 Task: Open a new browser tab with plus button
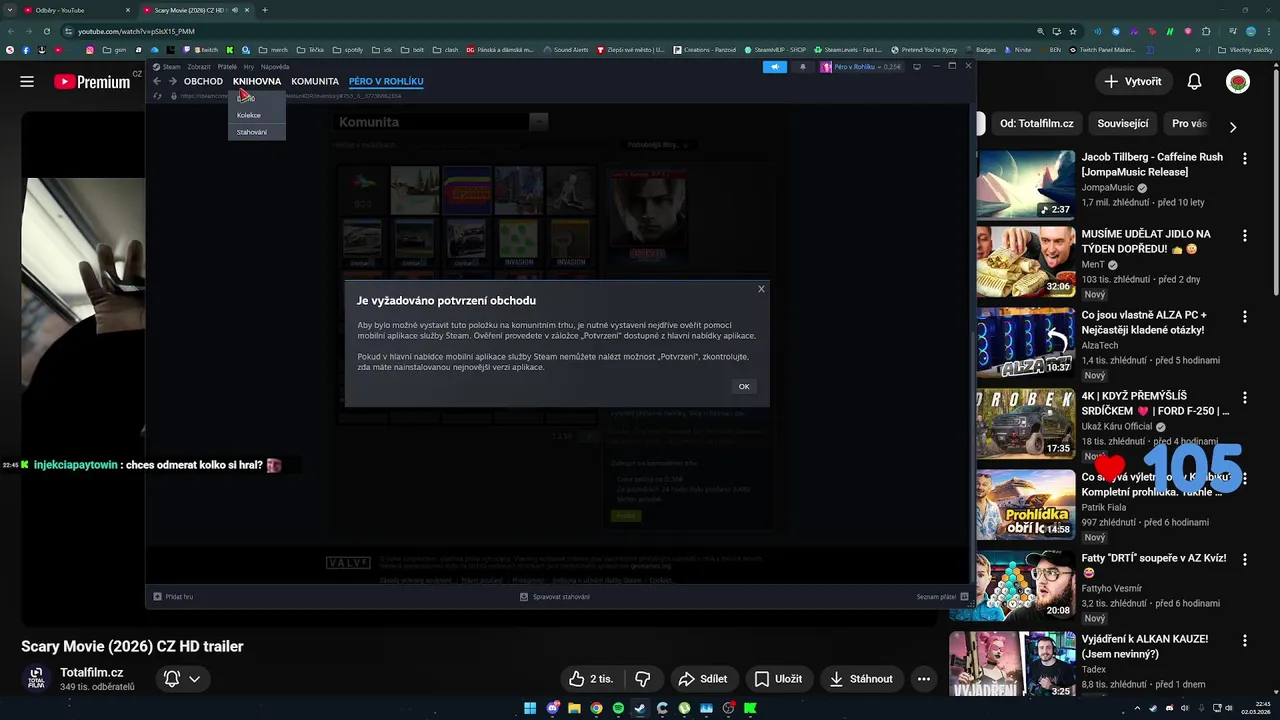coord(264,10)
